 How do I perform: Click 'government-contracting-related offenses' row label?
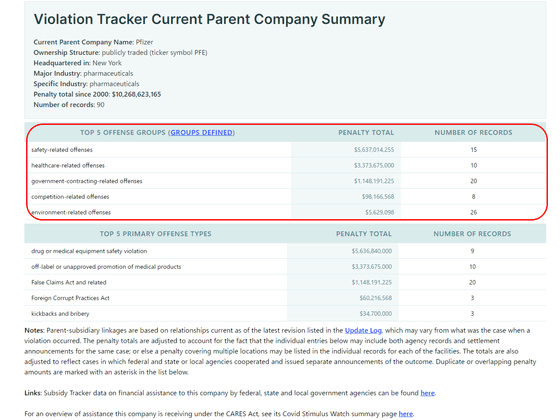[87, 181]
